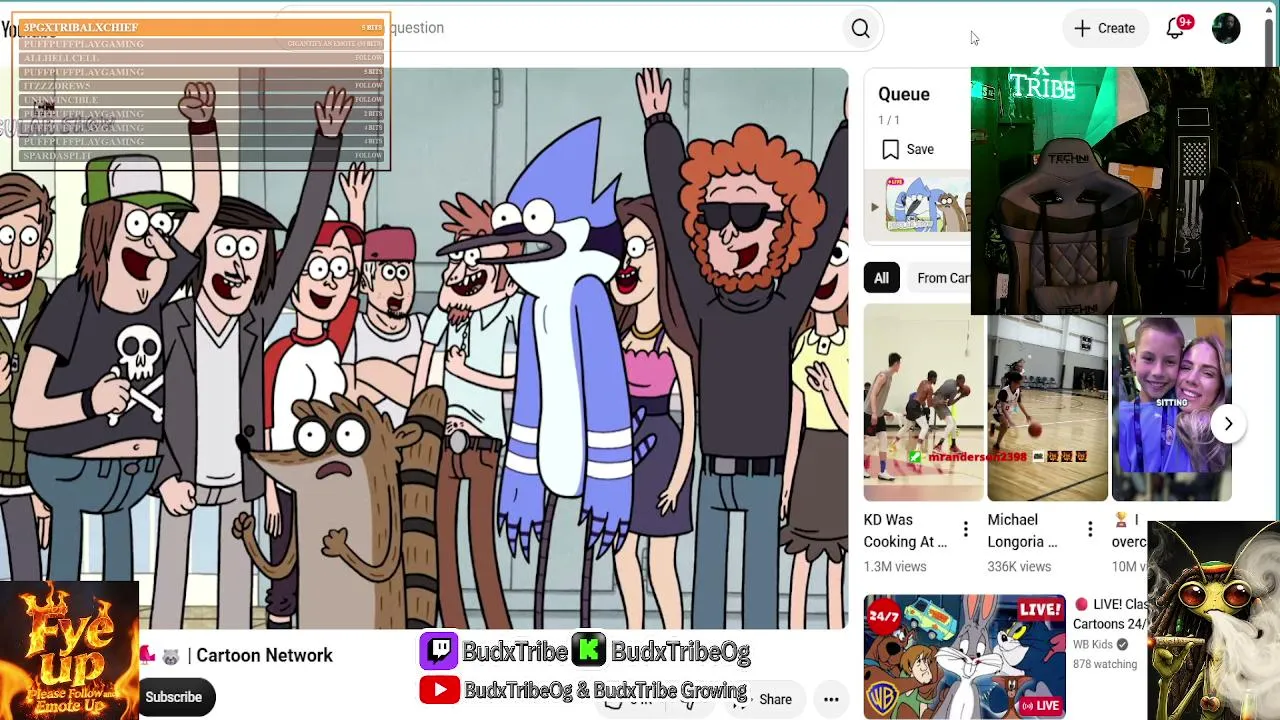Image resolution: width=1280 pixels, height=720 pixels.
Task: Open the 24/7 Looney Tunes live thumbnail
Action: [x=964, y=657]
